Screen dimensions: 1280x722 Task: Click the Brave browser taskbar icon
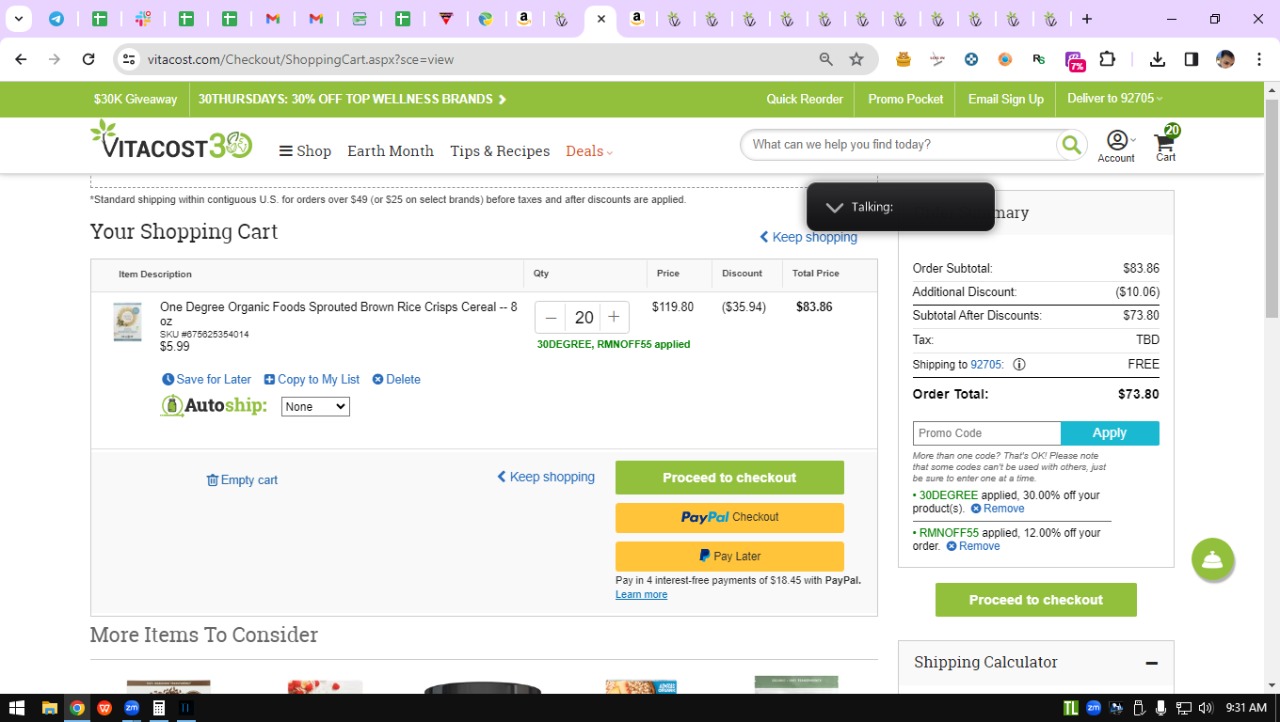tap(104, 708)
